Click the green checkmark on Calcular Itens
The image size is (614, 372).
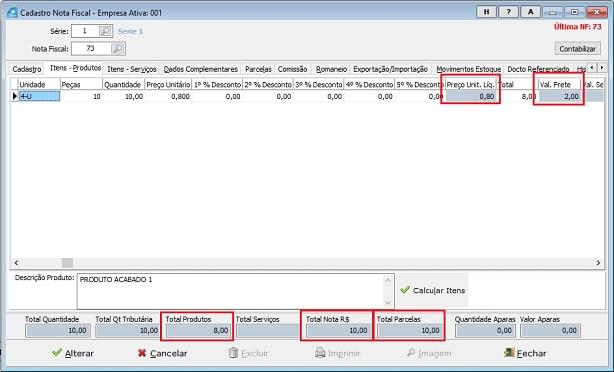pos(405,290)
